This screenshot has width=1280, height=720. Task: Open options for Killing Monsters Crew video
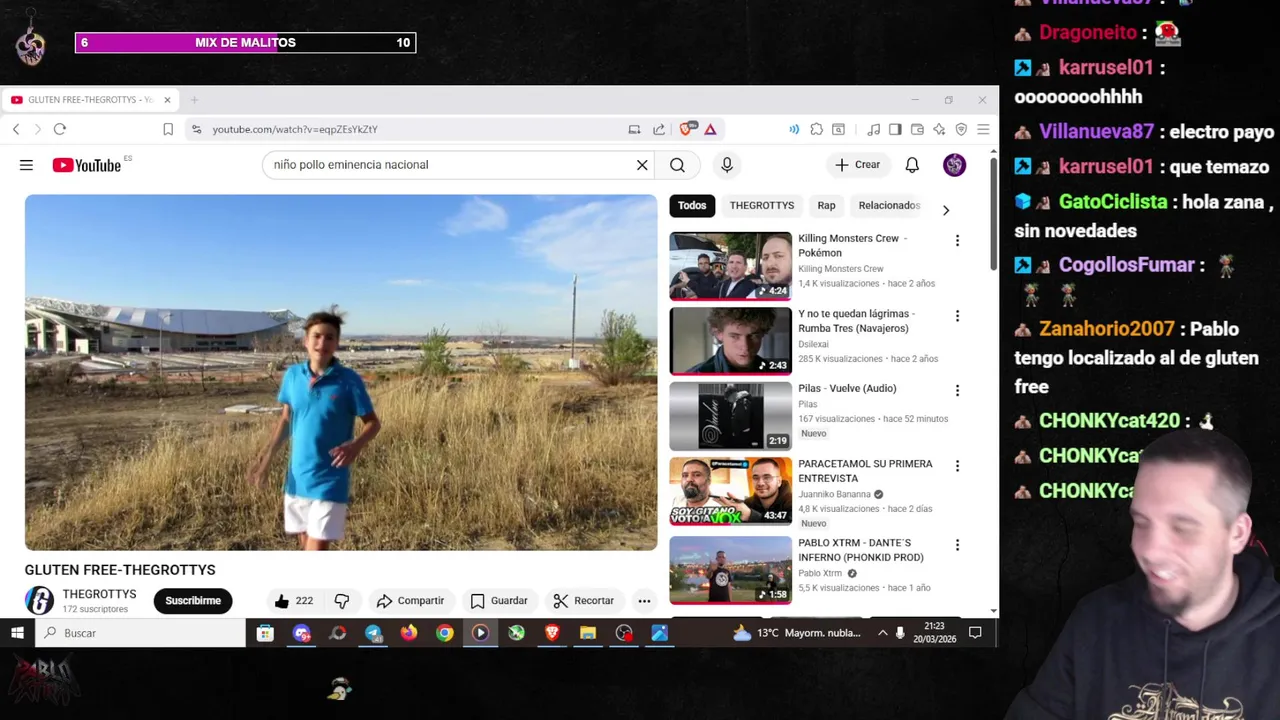[x=957, y=240]
